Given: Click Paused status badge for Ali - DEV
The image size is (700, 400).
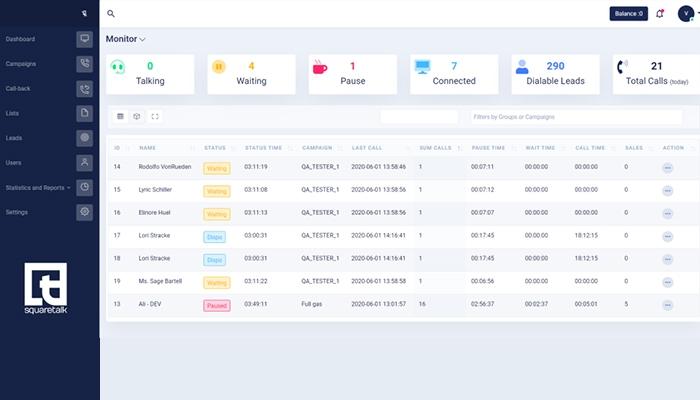Looking at the screenshot, I should point(217,305).
